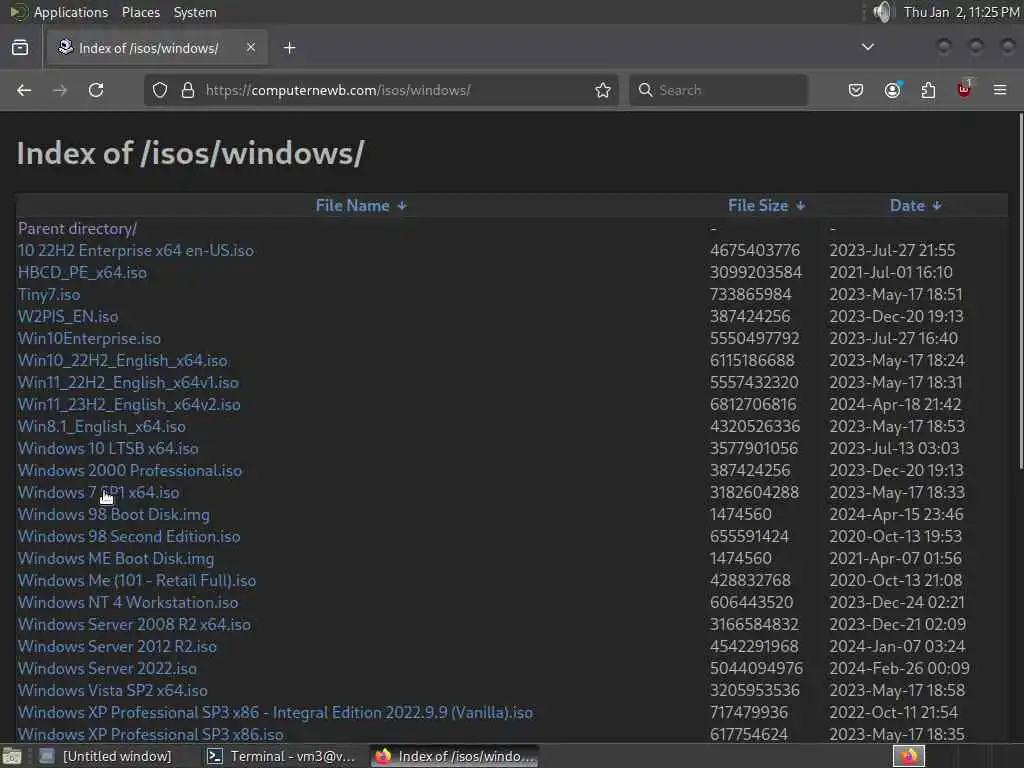Open the Firefox hamburger menu
The image size is (1024, 768).
click(1000, 90)
